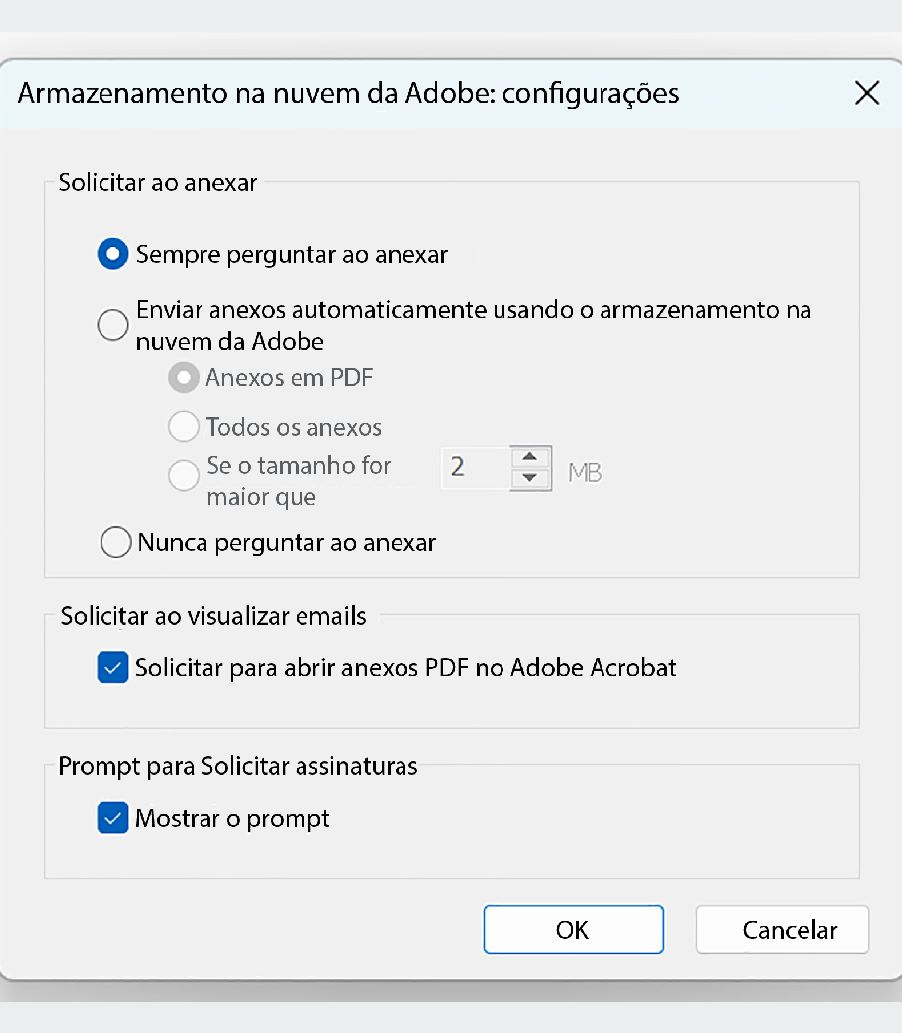Select the "Anexos em PDF" option
Screen dimensions: 902x1033
click(x=184, y=377)
